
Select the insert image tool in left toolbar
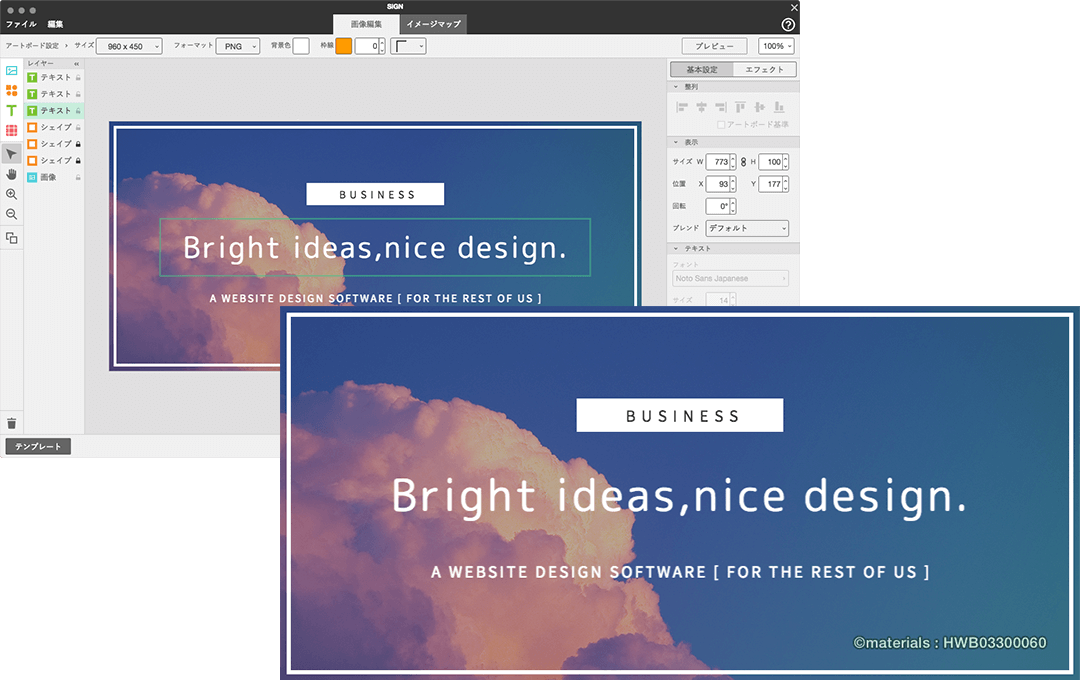(12, 70)
